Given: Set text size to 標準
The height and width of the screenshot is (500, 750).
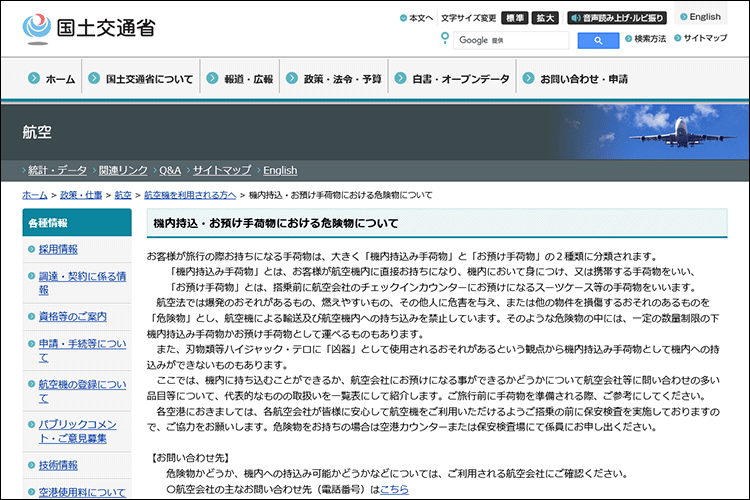Looking at the screenshot, I should click(514, 18).
